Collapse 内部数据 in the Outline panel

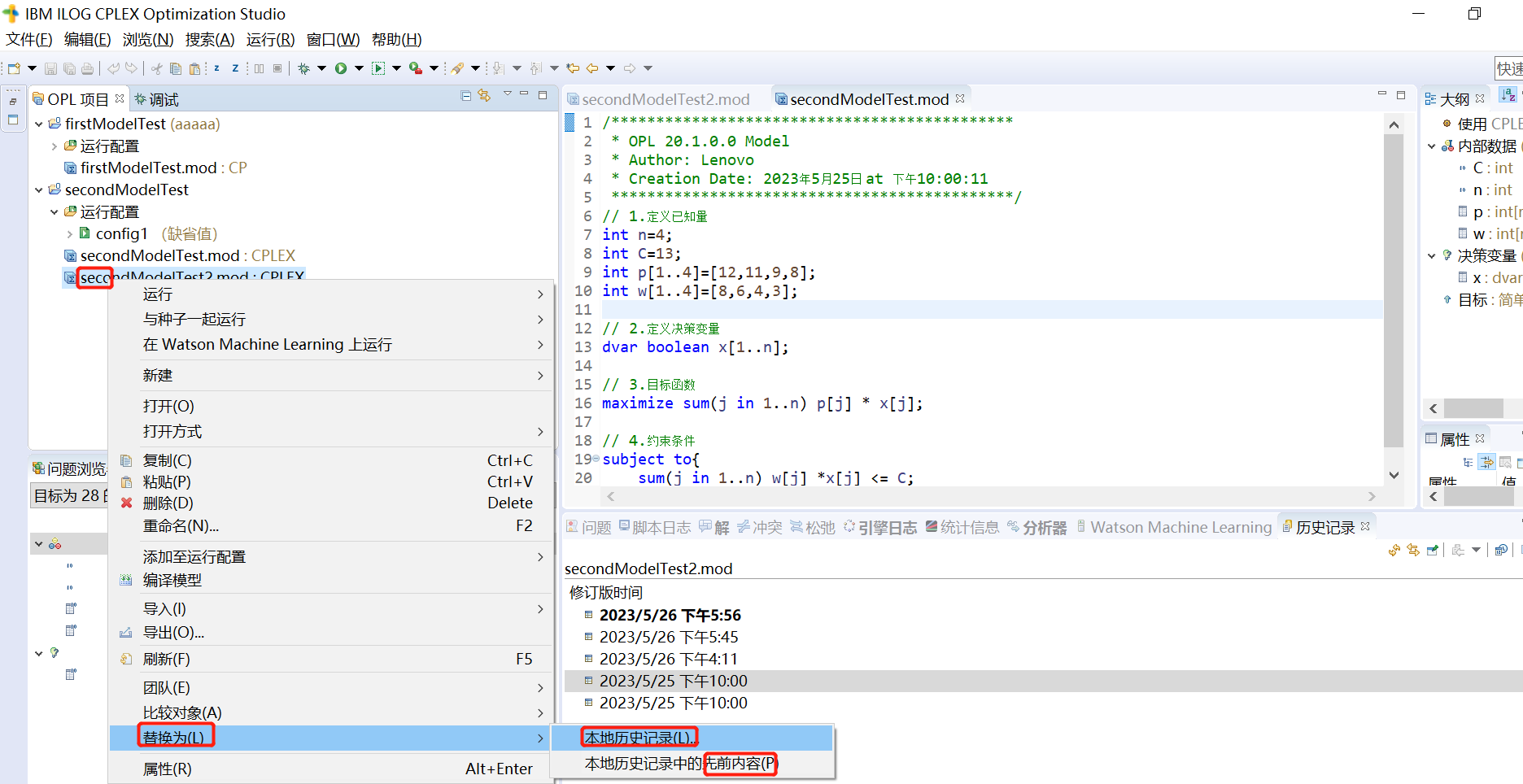1432,146
